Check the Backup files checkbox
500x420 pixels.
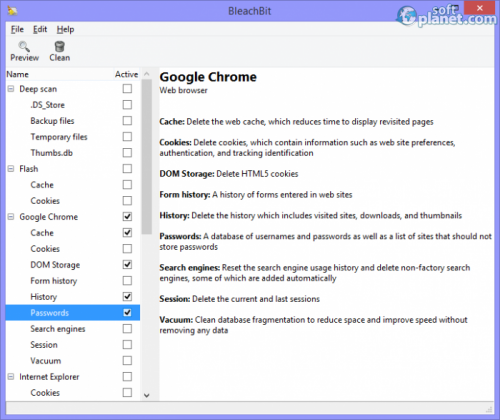pyautogui.click(x=127, y=121)
